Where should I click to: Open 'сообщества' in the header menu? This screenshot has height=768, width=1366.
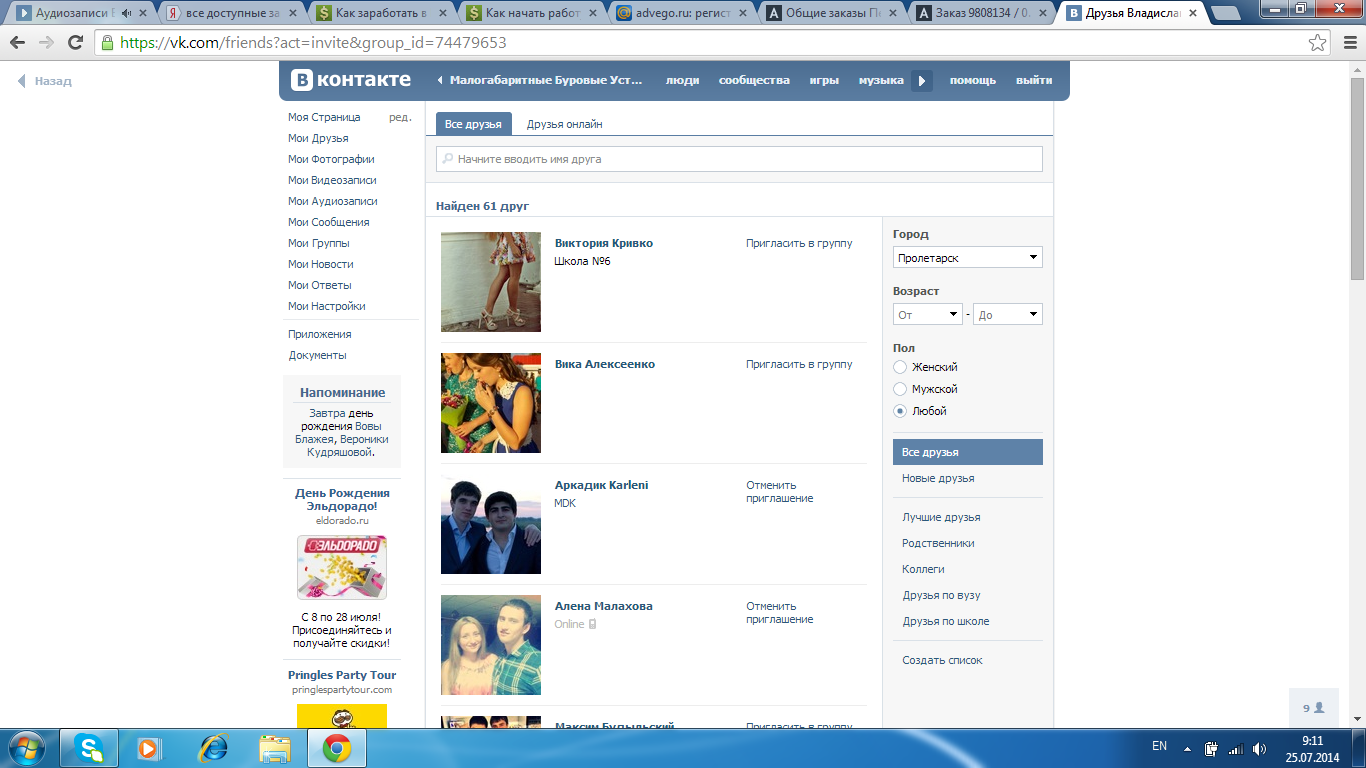click(x=754, y=80)
